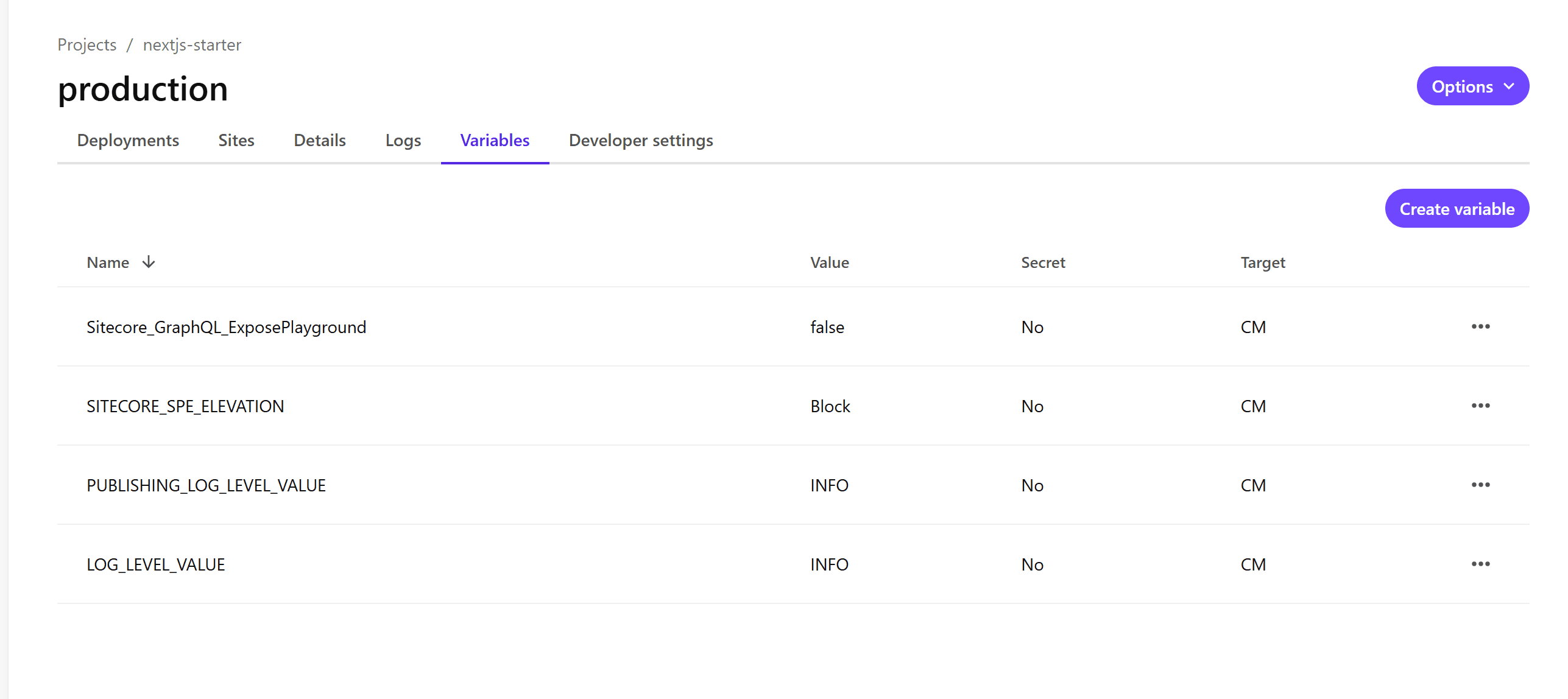Open the Logs tab
The height and width of the screenshot is (699, 1568).
[403, 141]
